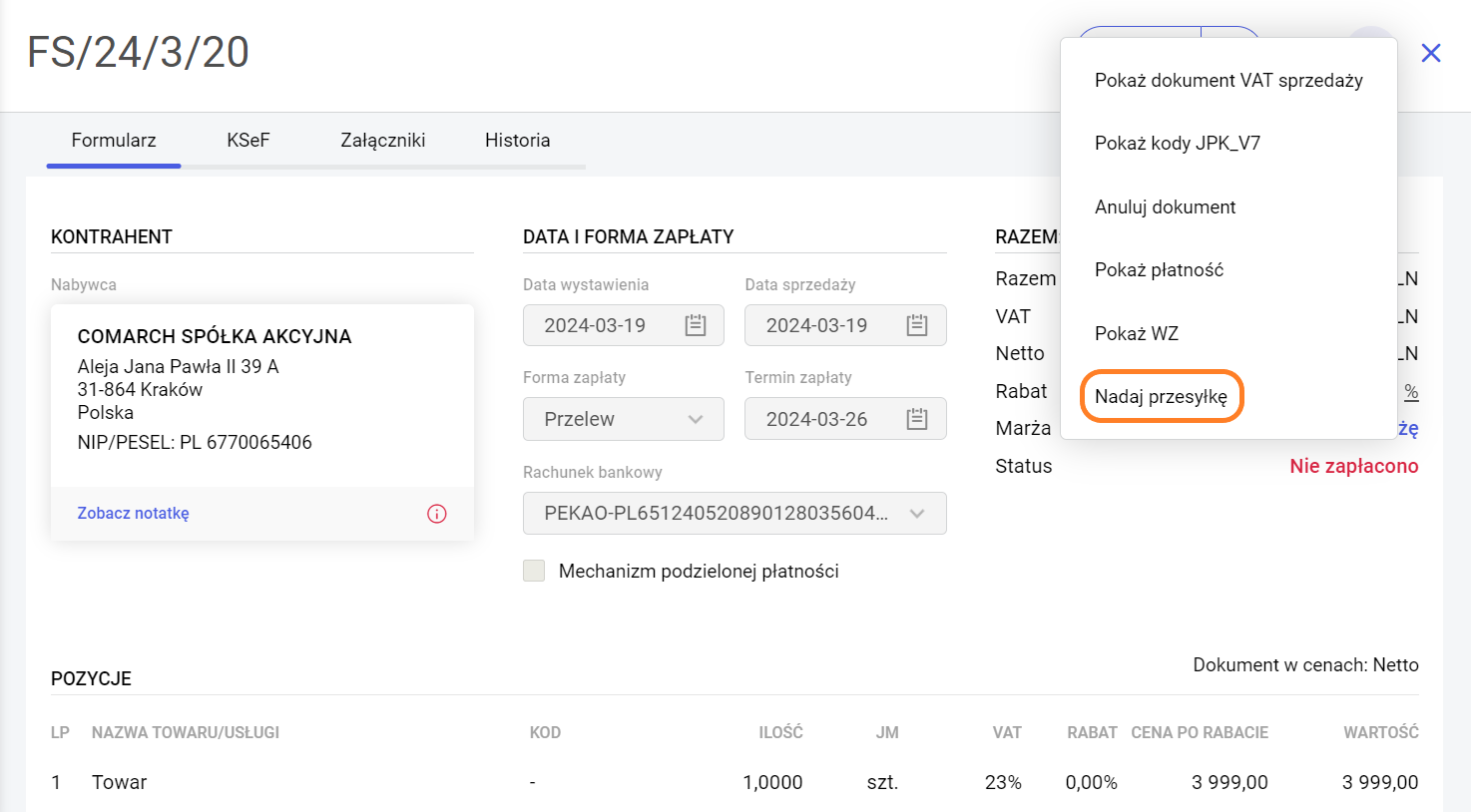The height and width of the screenshot is (812, 1471).
Task: Open the Załączniki tab
Action: (x=382, y=141)
